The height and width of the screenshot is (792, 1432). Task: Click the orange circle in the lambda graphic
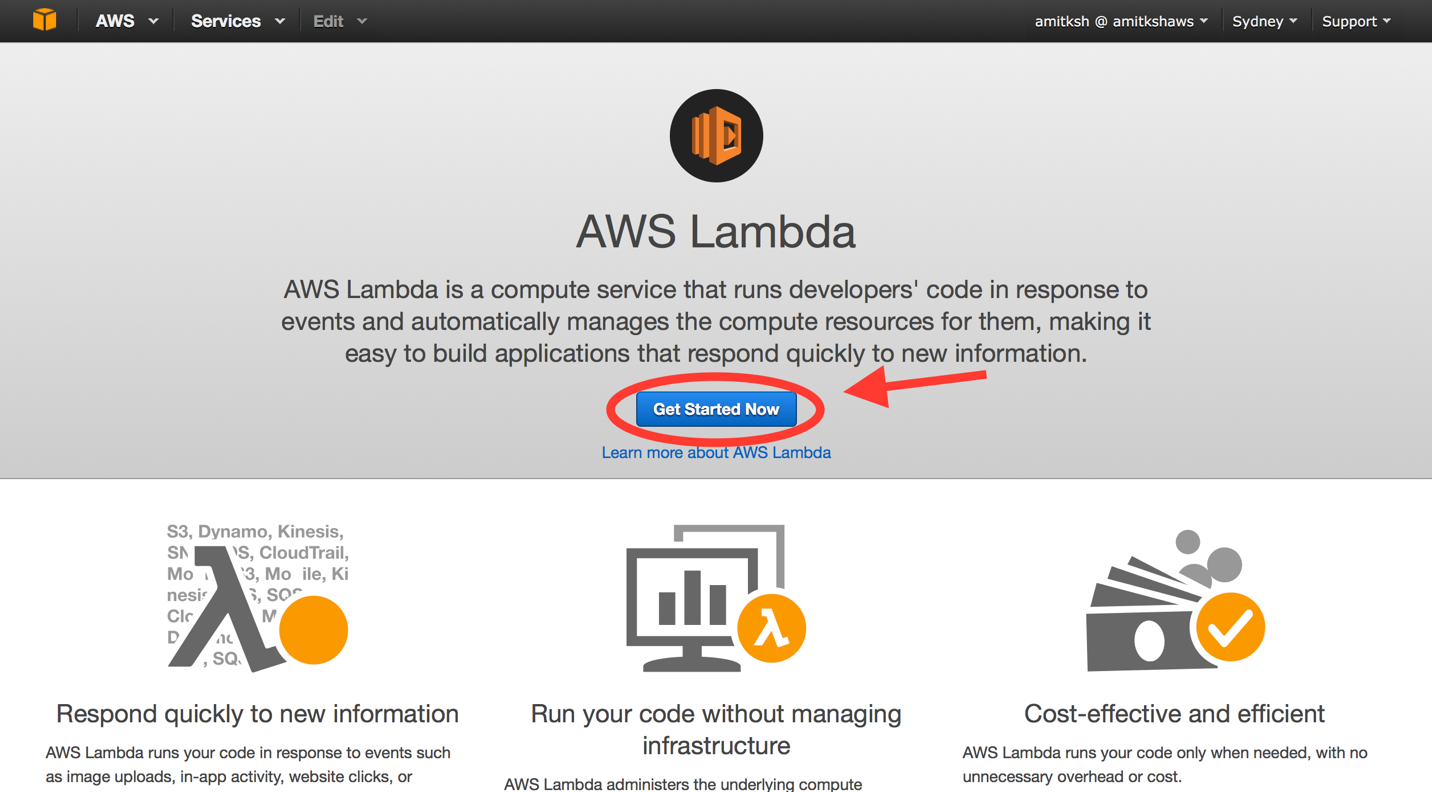[314, 630]
